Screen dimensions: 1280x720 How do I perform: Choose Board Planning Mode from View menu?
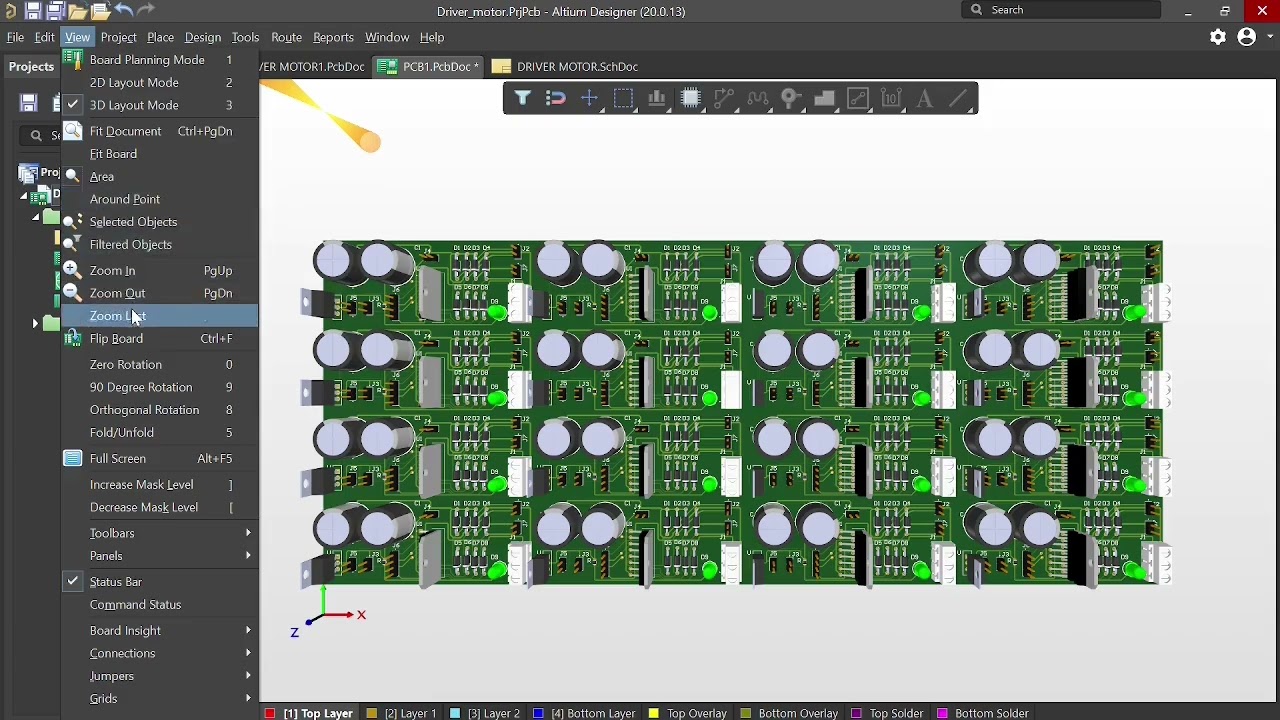[160, 60]
